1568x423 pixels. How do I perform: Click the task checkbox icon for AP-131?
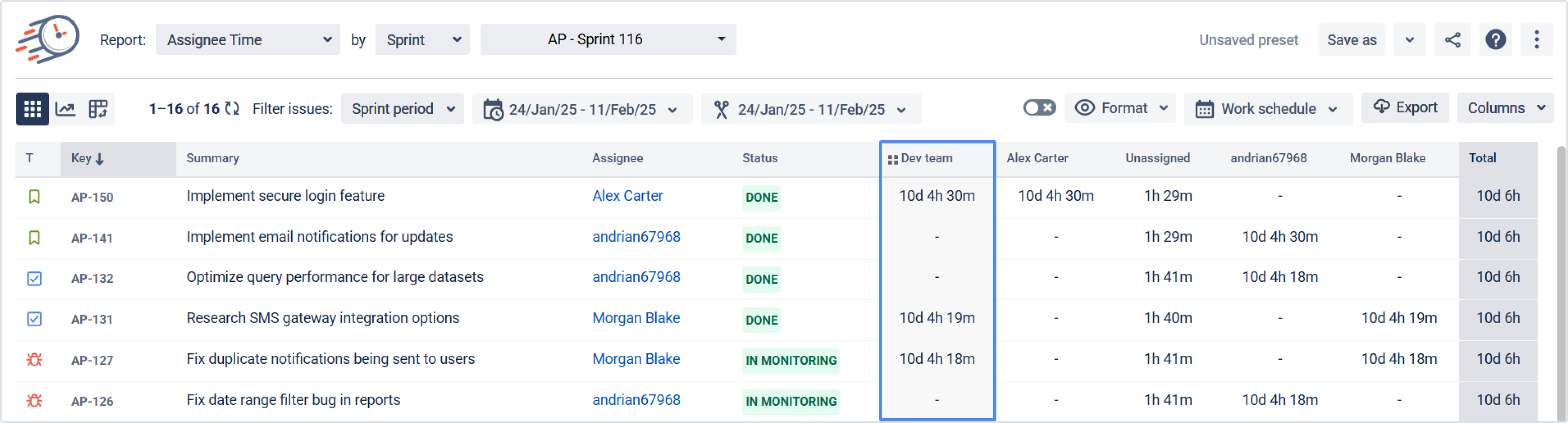[34, 319]
